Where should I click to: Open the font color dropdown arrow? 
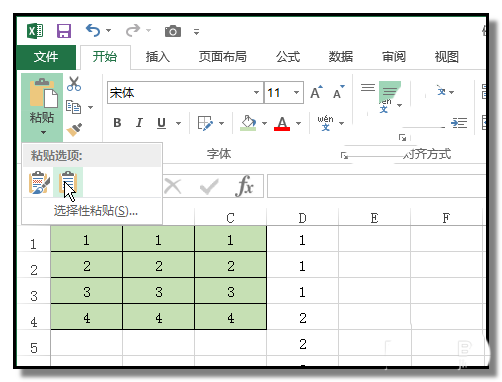(x=299, y=123)
